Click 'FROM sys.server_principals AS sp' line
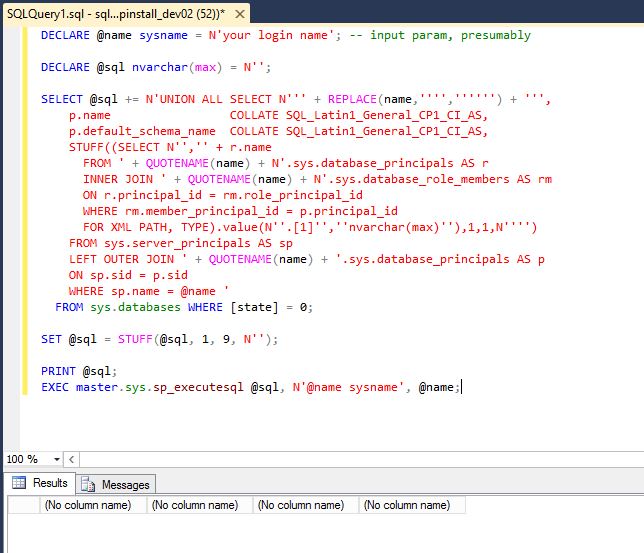This screenshot has height=553, width=644. click(x=181, y=243)
